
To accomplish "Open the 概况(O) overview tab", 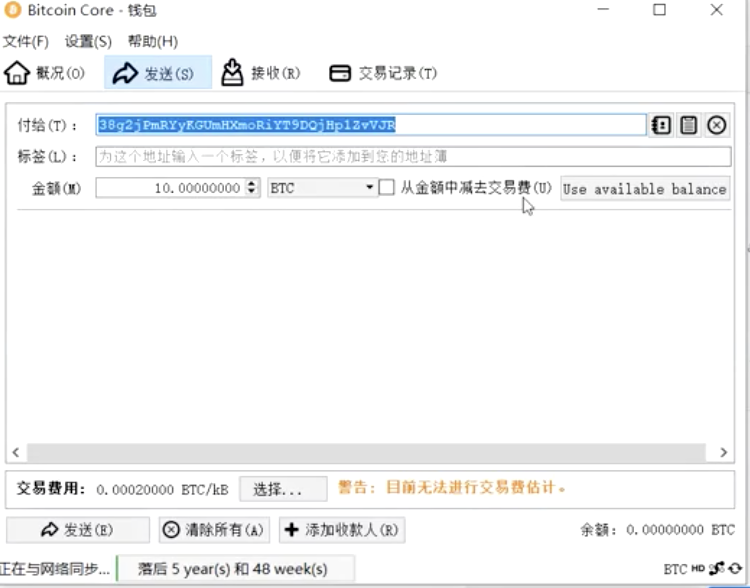I will click(44, 73).
